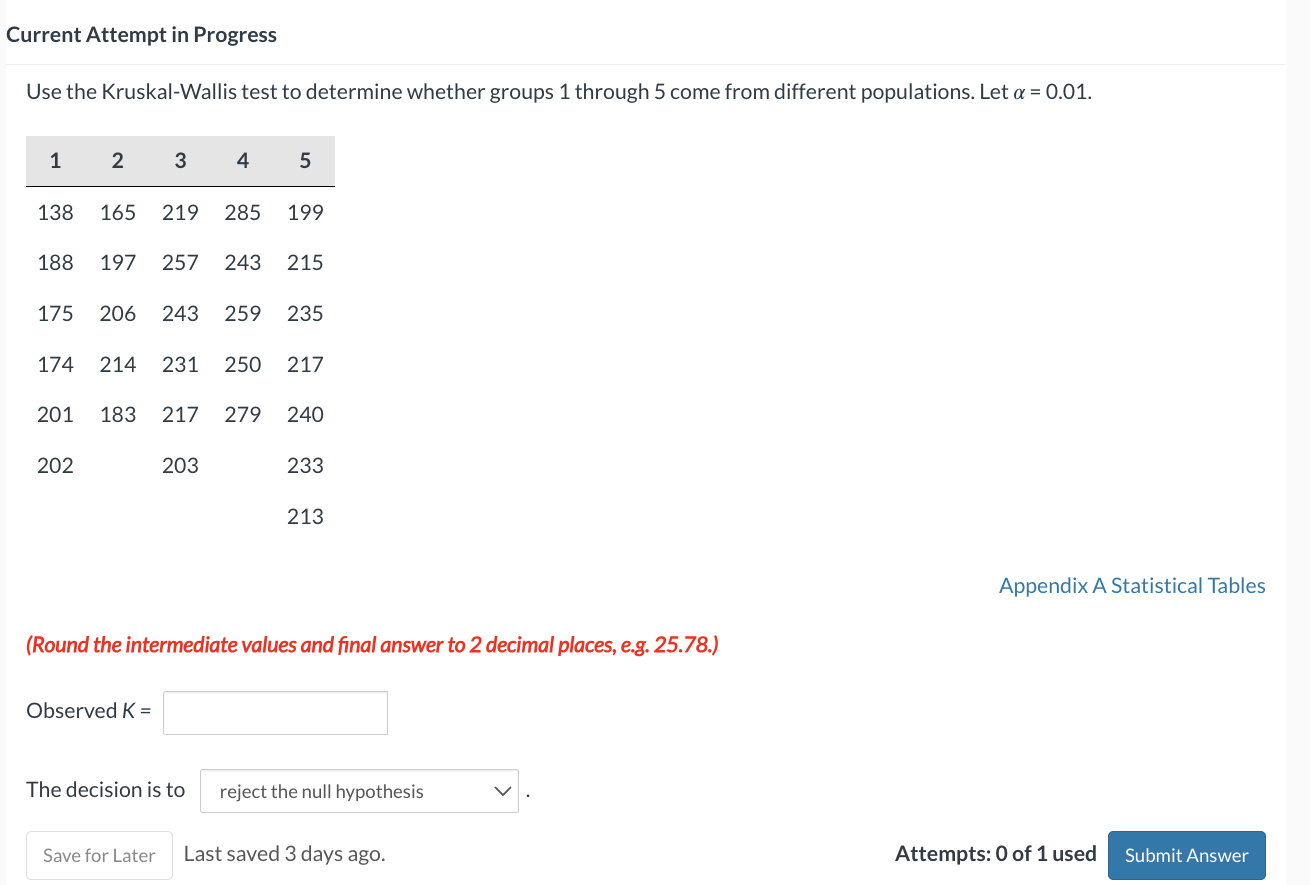Open the decision dropdown menu
This screenshot has height=885, width=1310.
coord(359,791)
